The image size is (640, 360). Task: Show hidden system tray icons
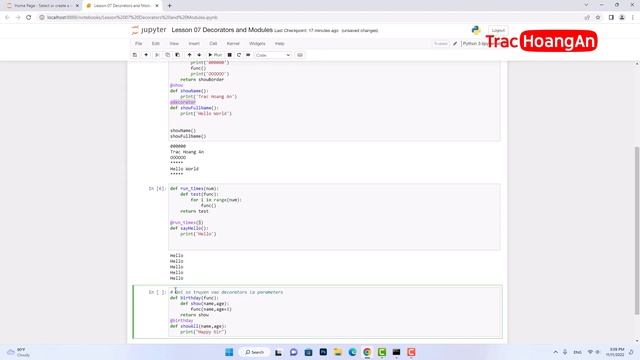coord(556,352)
